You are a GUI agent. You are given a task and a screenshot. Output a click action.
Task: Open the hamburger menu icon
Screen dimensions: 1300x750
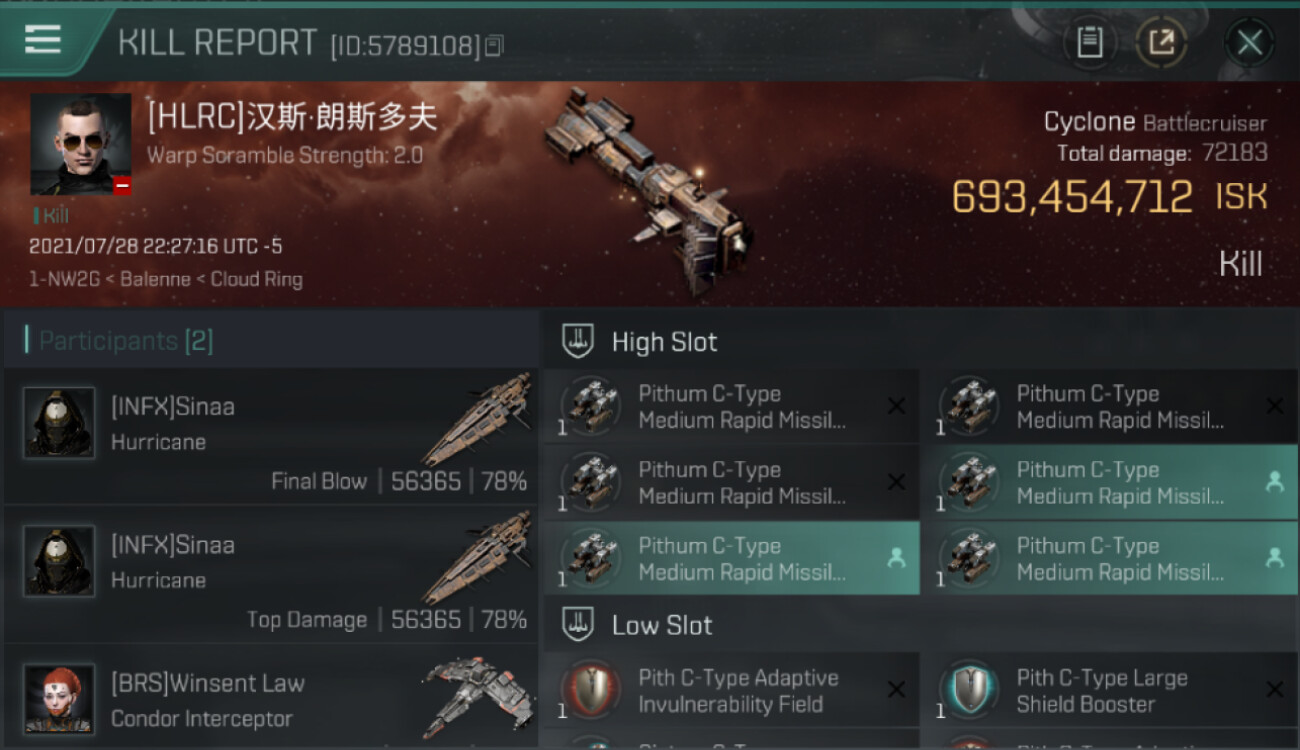coord(43,40)
